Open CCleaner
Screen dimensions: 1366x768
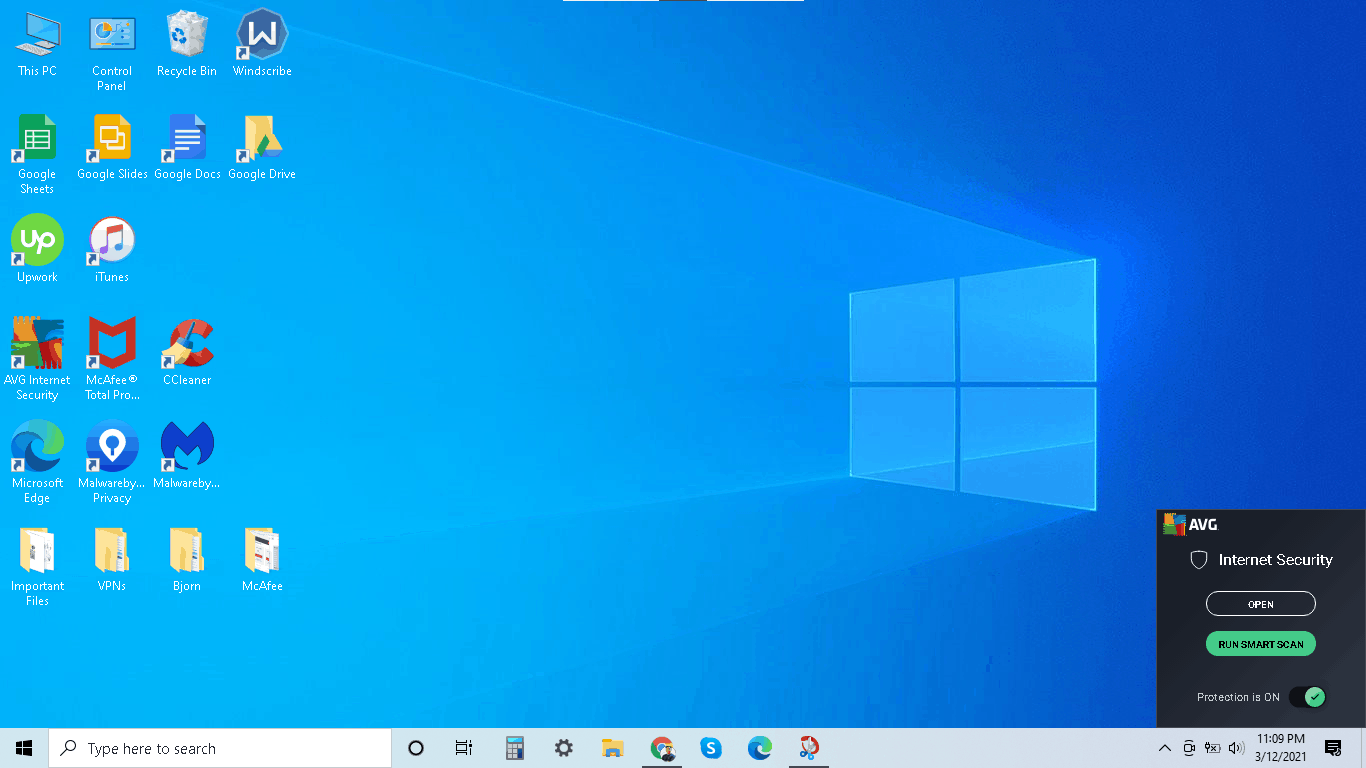[186, 345]
